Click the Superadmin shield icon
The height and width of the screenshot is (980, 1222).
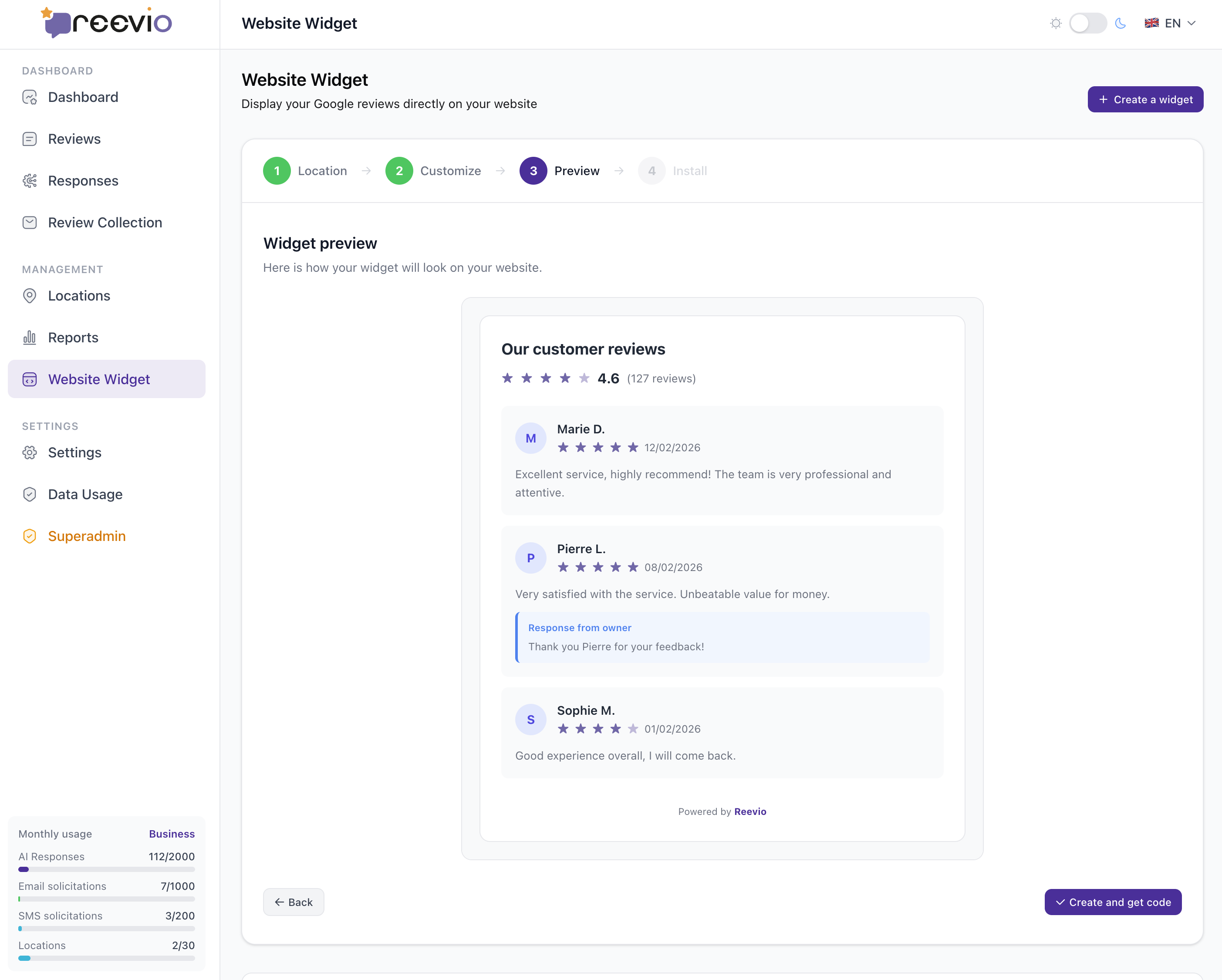[x=30, y=536]
